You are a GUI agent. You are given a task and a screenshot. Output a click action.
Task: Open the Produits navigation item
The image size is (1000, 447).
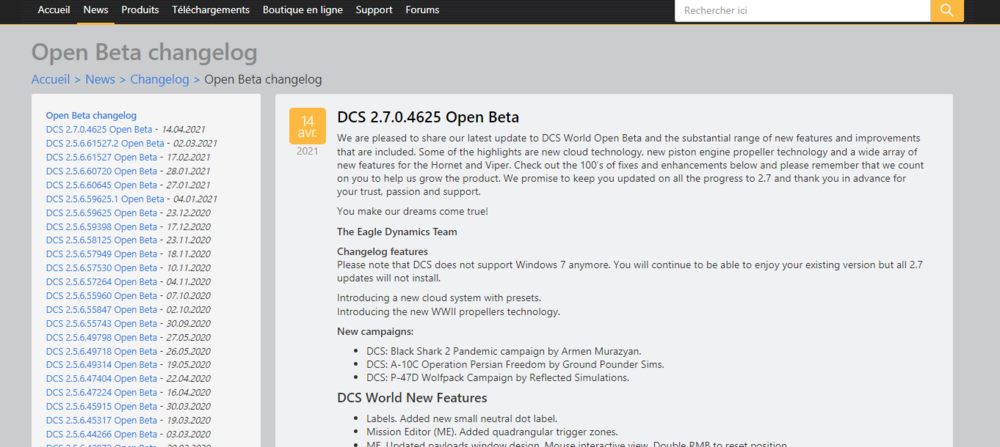[x=140, y=10]
